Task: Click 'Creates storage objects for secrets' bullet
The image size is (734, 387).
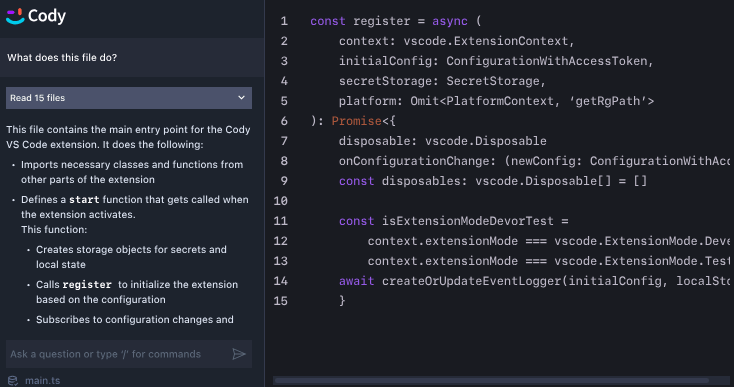Action: pyautogui.click(x=131, y=257)
